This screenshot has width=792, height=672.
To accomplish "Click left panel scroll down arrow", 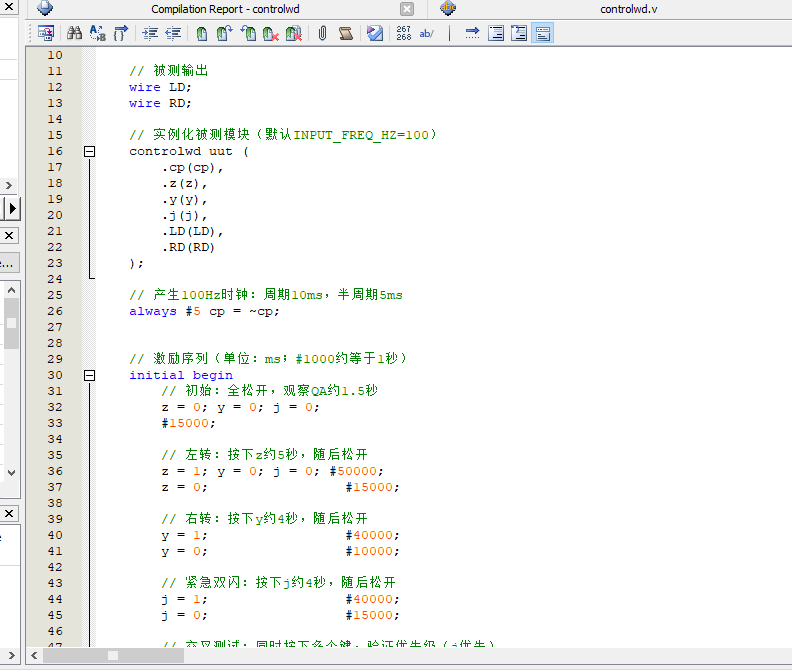I will pyautogui.click(x=11, y=473).
